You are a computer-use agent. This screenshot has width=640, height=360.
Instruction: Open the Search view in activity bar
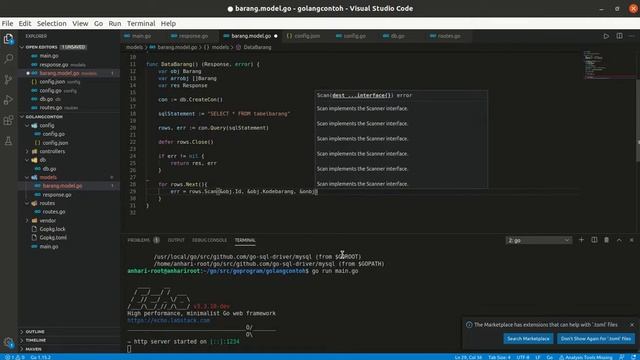(x=9, y=59)
